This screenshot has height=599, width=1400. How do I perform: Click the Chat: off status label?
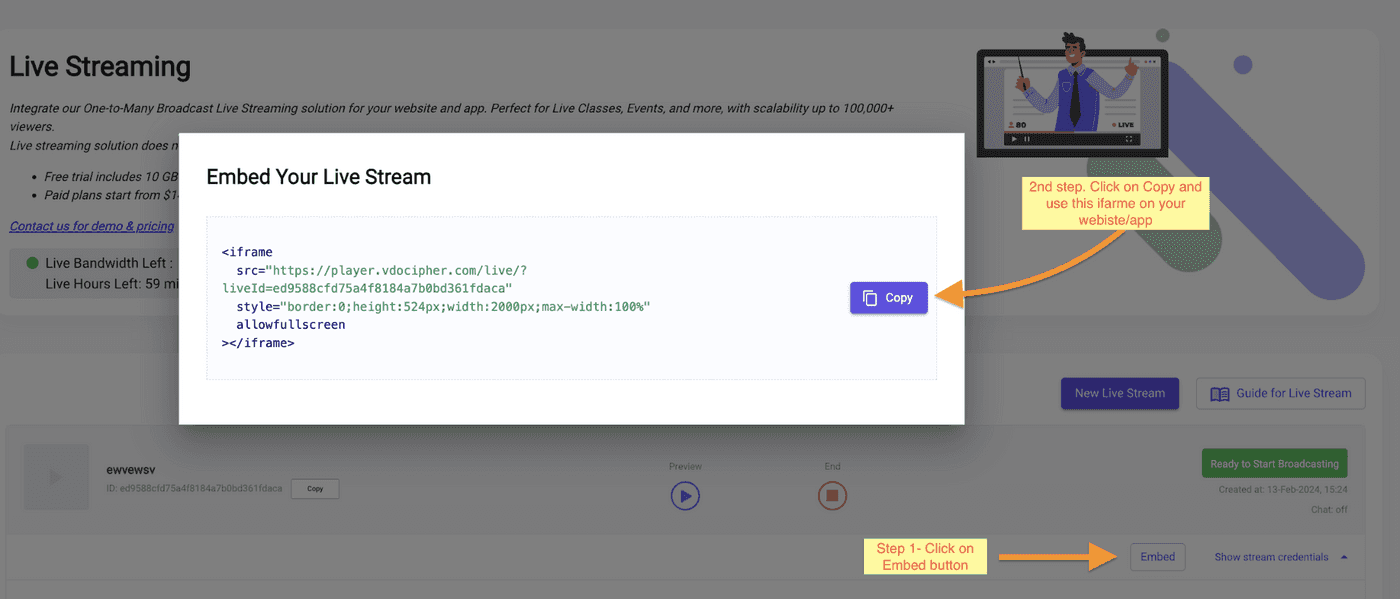[x=1329, y=508]
